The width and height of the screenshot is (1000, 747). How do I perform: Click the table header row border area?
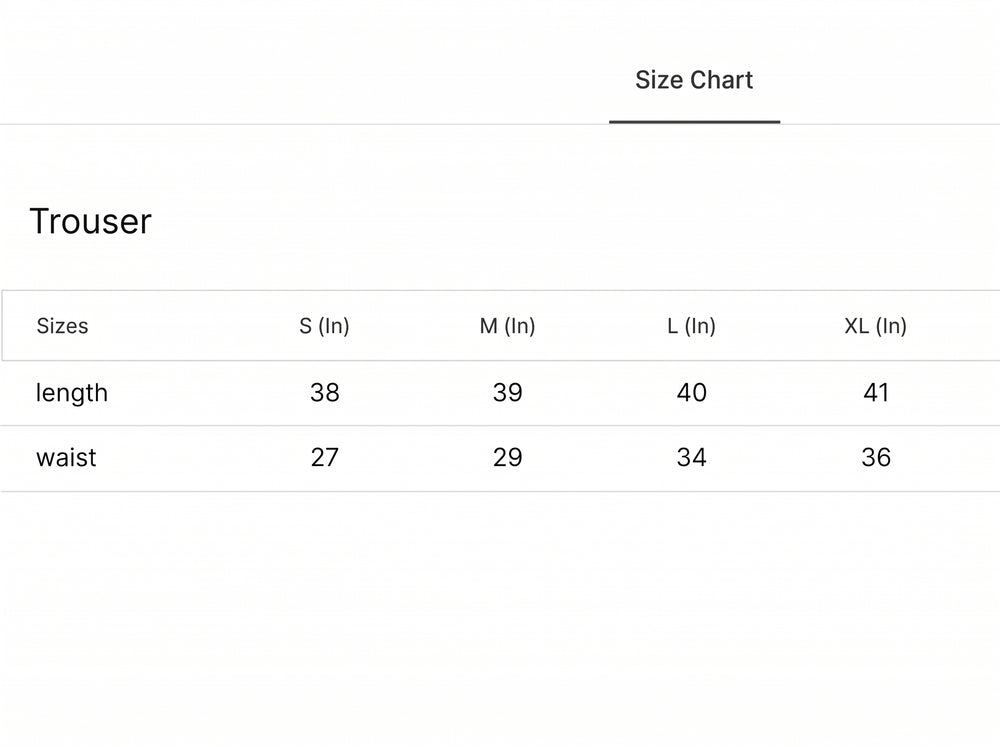pos(500,325)
